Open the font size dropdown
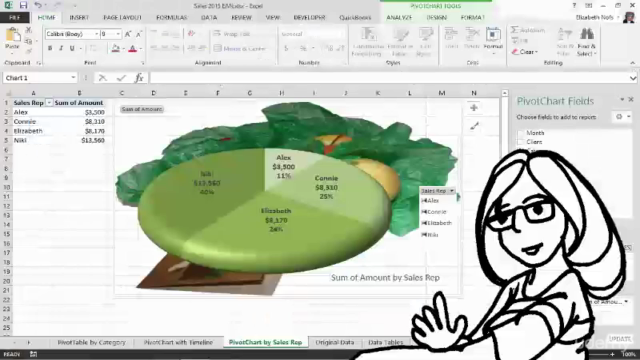The width and height of the screenshot is (640, 360). pyautogui.click(x=118, y=34)
